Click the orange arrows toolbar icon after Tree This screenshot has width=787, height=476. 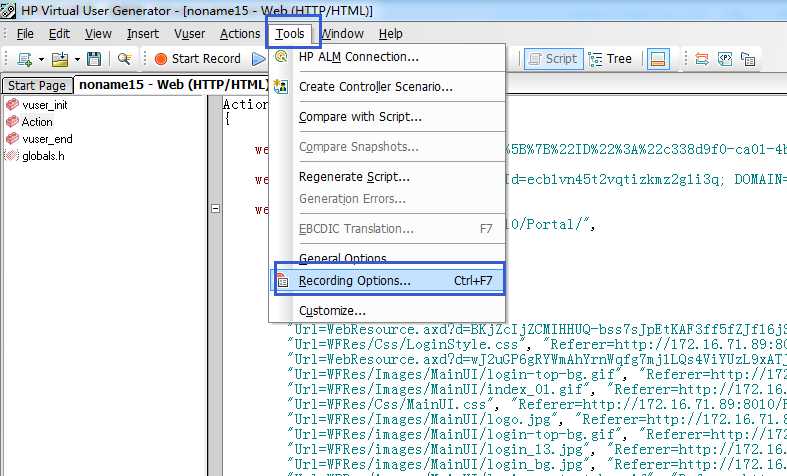[x=702, y=59]
